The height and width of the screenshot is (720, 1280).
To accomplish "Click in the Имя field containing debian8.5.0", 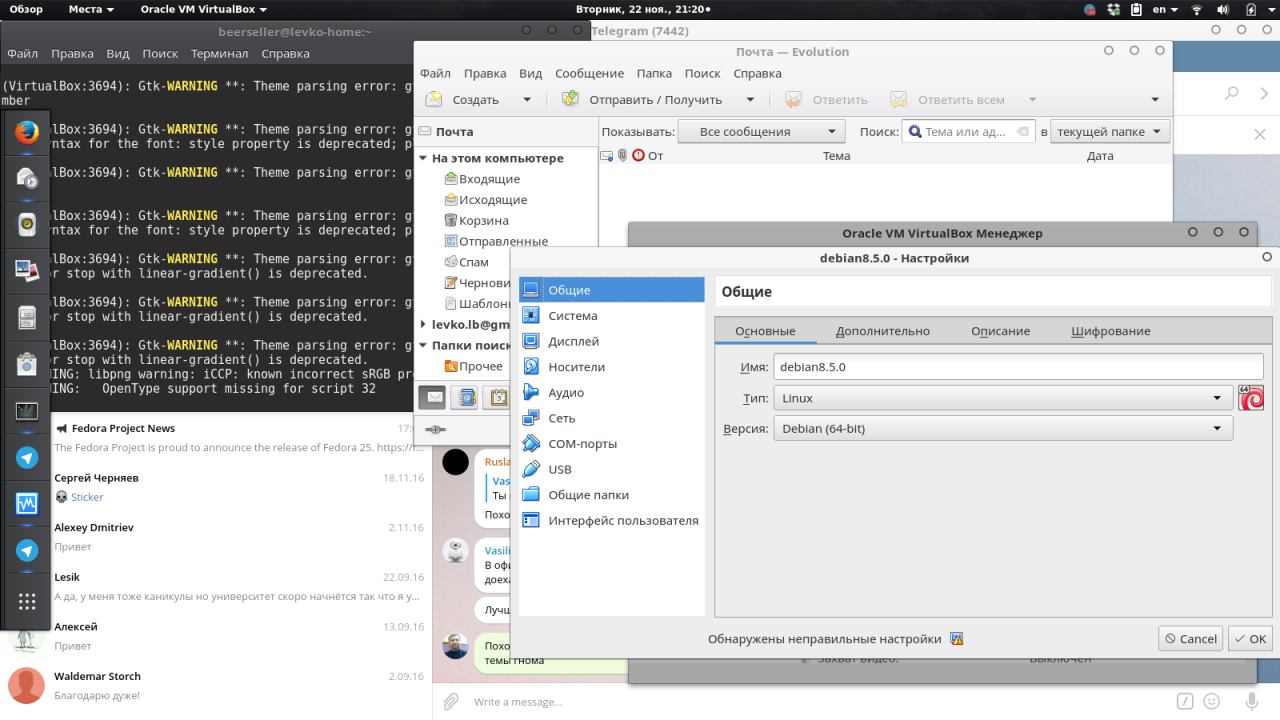I will coord(1018,367).
